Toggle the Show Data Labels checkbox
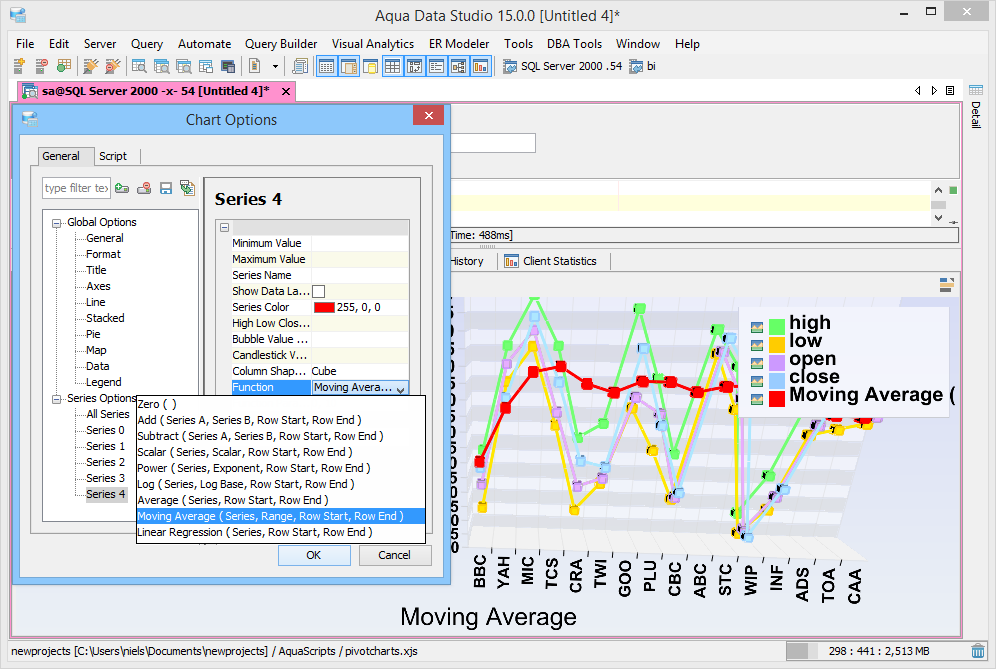Viewport: 996px width, 669px height. point(319,292)
